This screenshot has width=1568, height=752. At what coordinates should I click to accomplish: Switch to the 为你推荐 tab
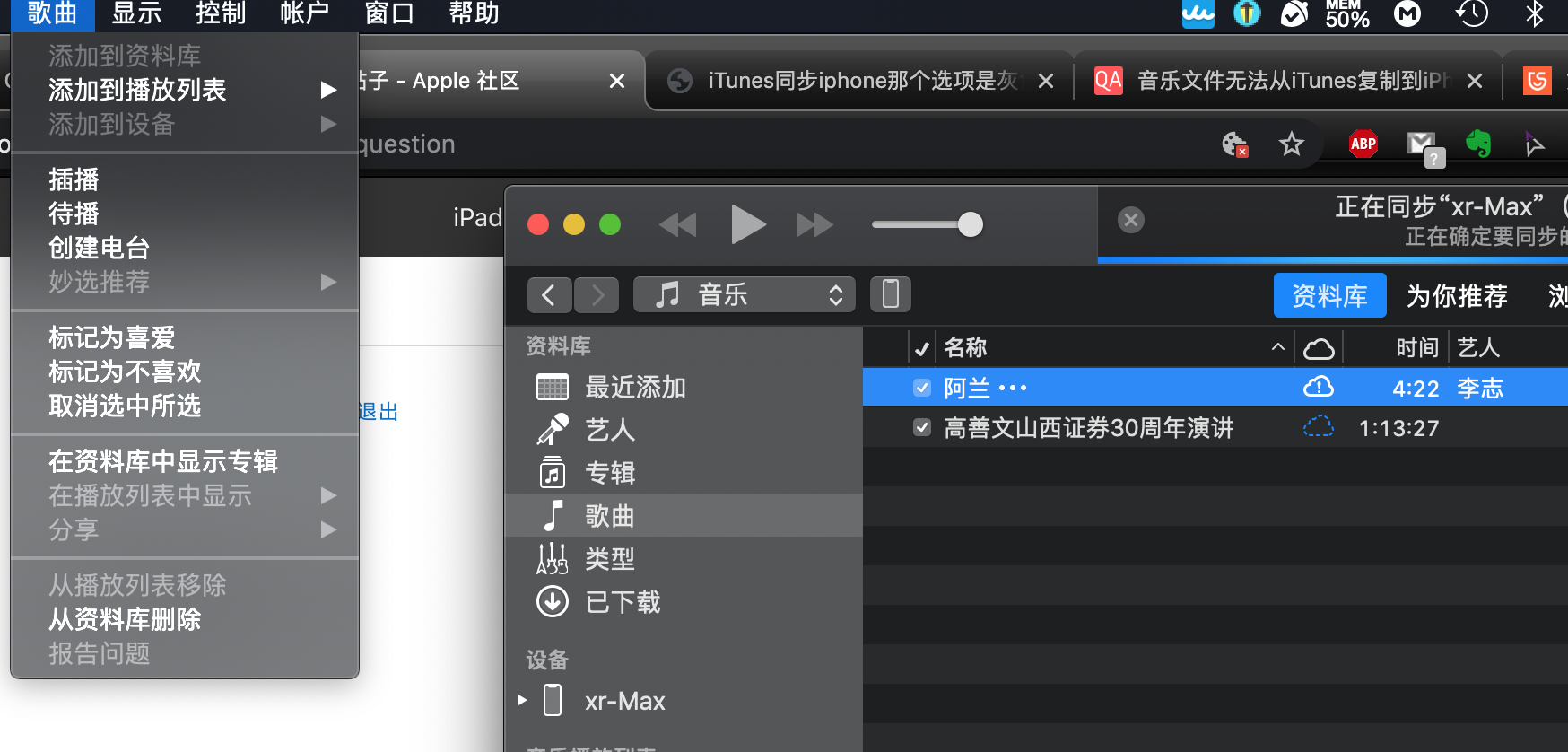pyautogui.click(x=1456, y=296)
